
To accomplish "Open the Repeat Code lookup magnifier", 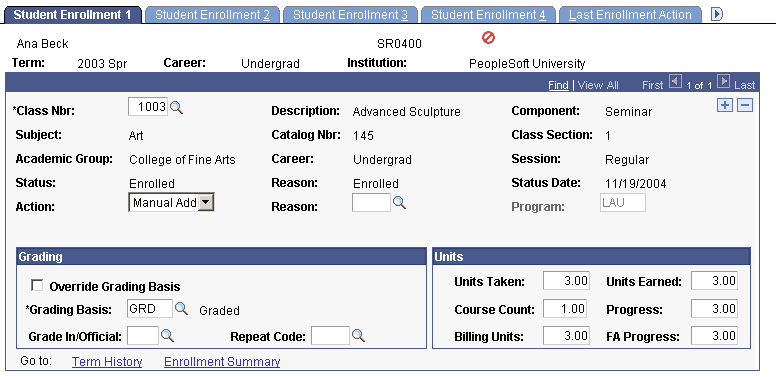I will point(358,336).
